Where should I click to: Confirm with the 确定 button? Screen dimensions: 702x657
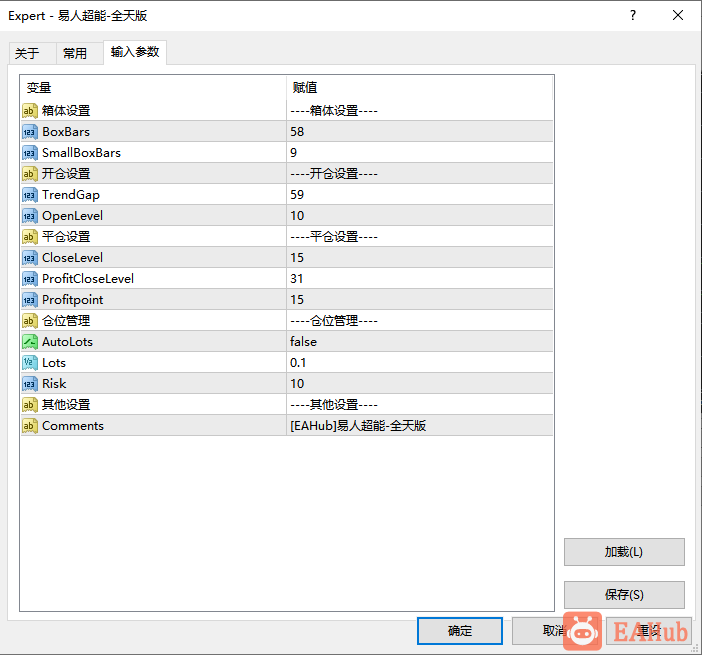click(460, 631)
